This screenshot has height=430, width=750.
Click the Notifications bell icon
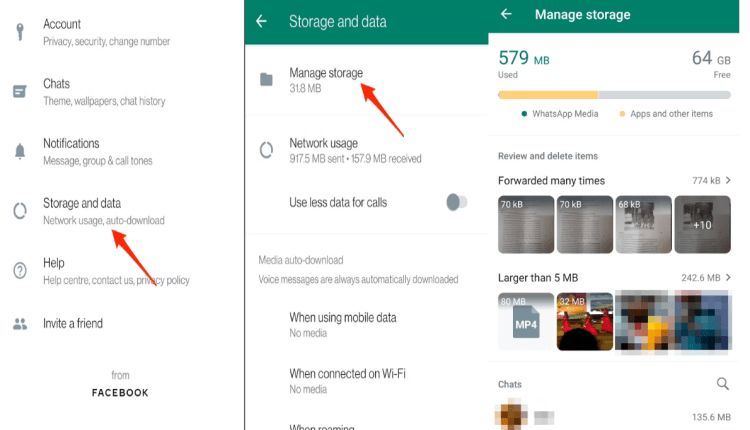coord(20,151)
